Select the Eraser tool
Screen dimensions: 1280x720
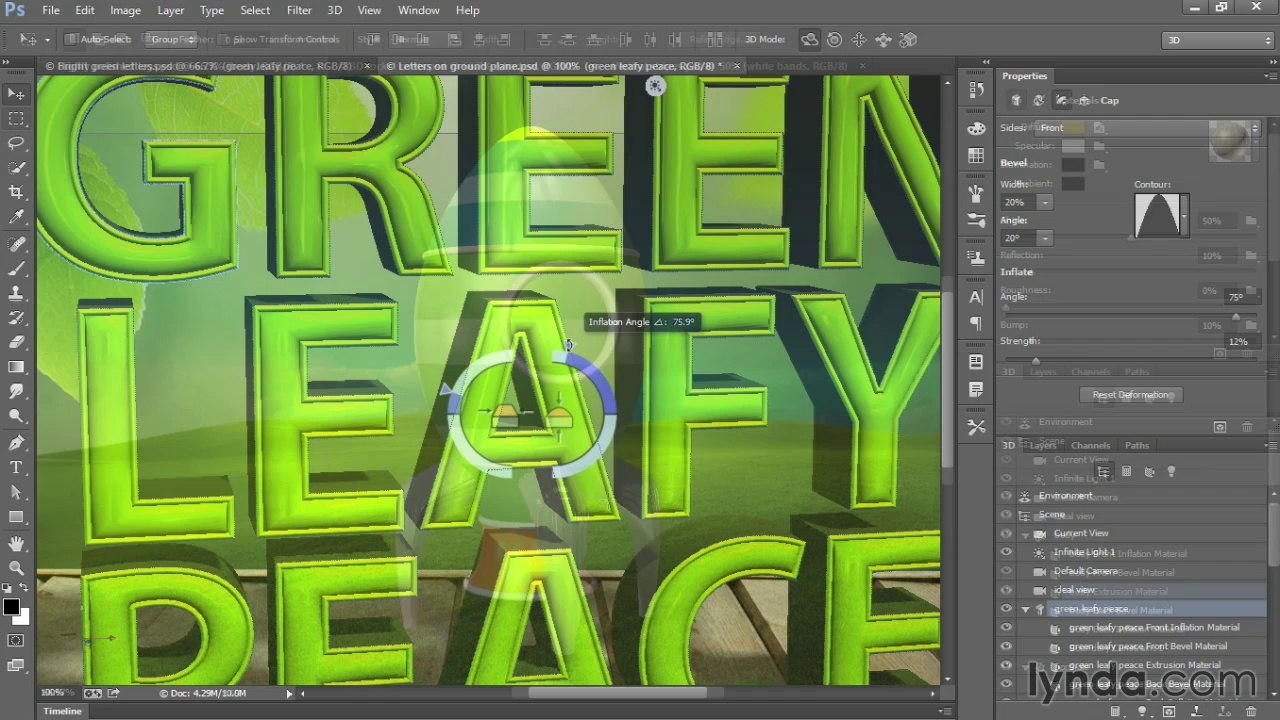(x=16, y=343)
